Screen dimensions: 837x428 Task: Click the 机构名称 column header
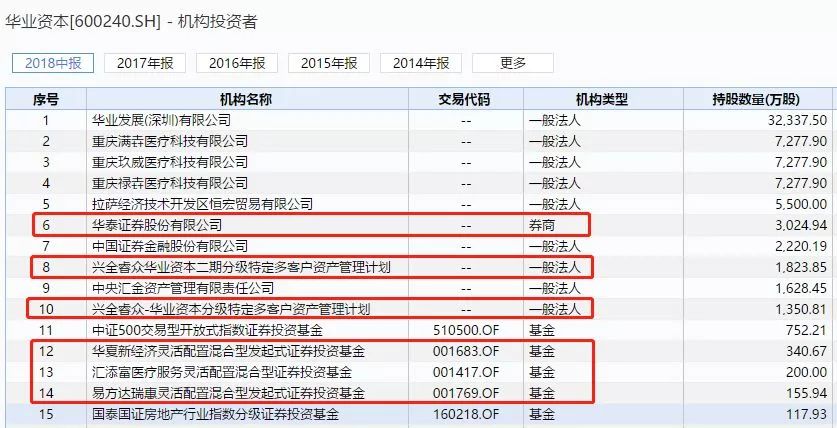point(246,99)
